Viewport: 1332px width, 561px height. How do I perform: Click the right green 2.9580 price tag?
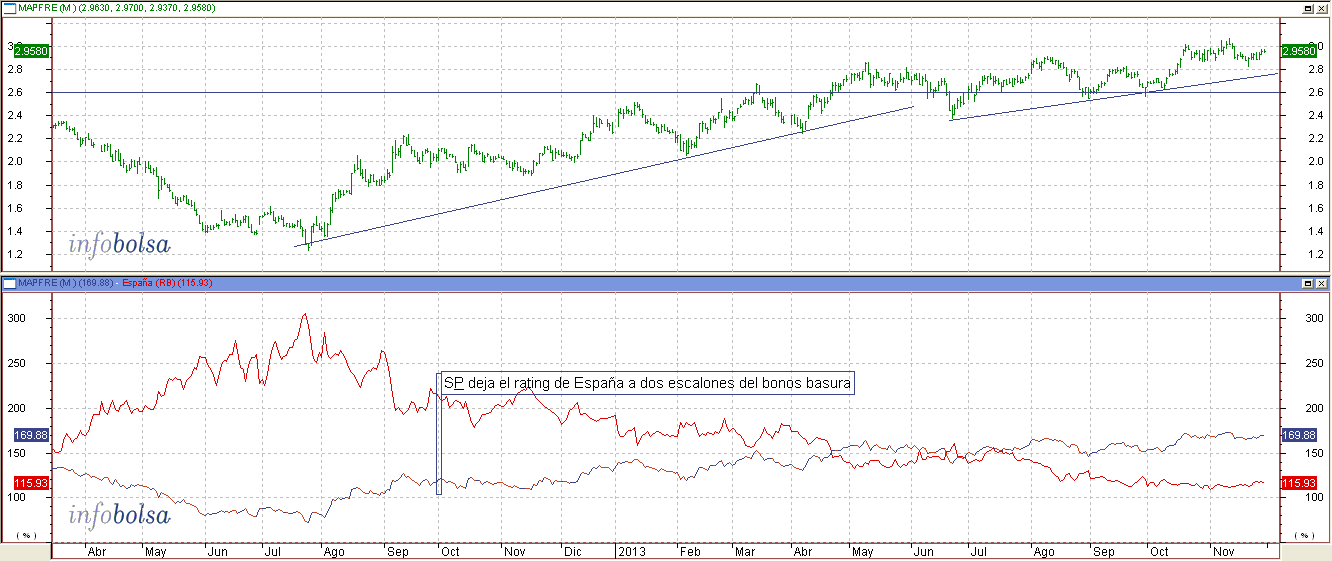tap(1299, 50)
